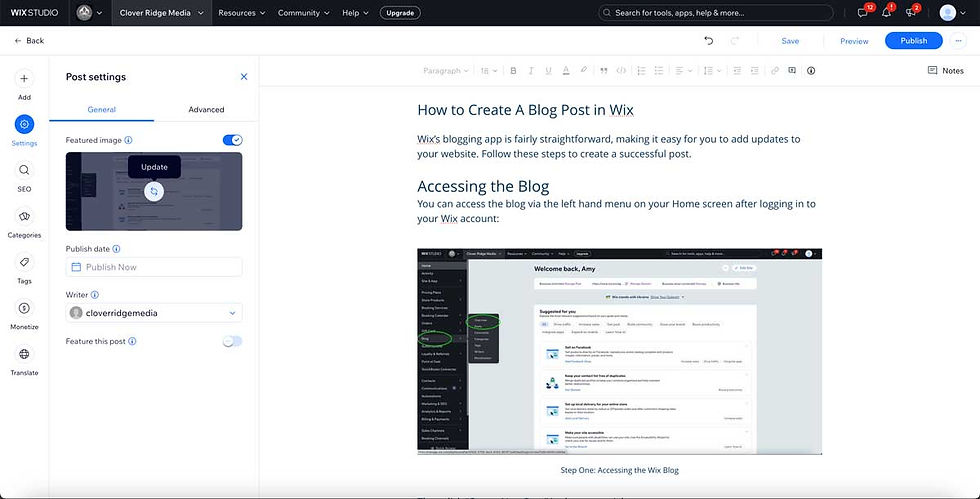The width and height of the screenshot is (980, 499).
Task: Show Writer info tooltip
Action: (95, 295)
